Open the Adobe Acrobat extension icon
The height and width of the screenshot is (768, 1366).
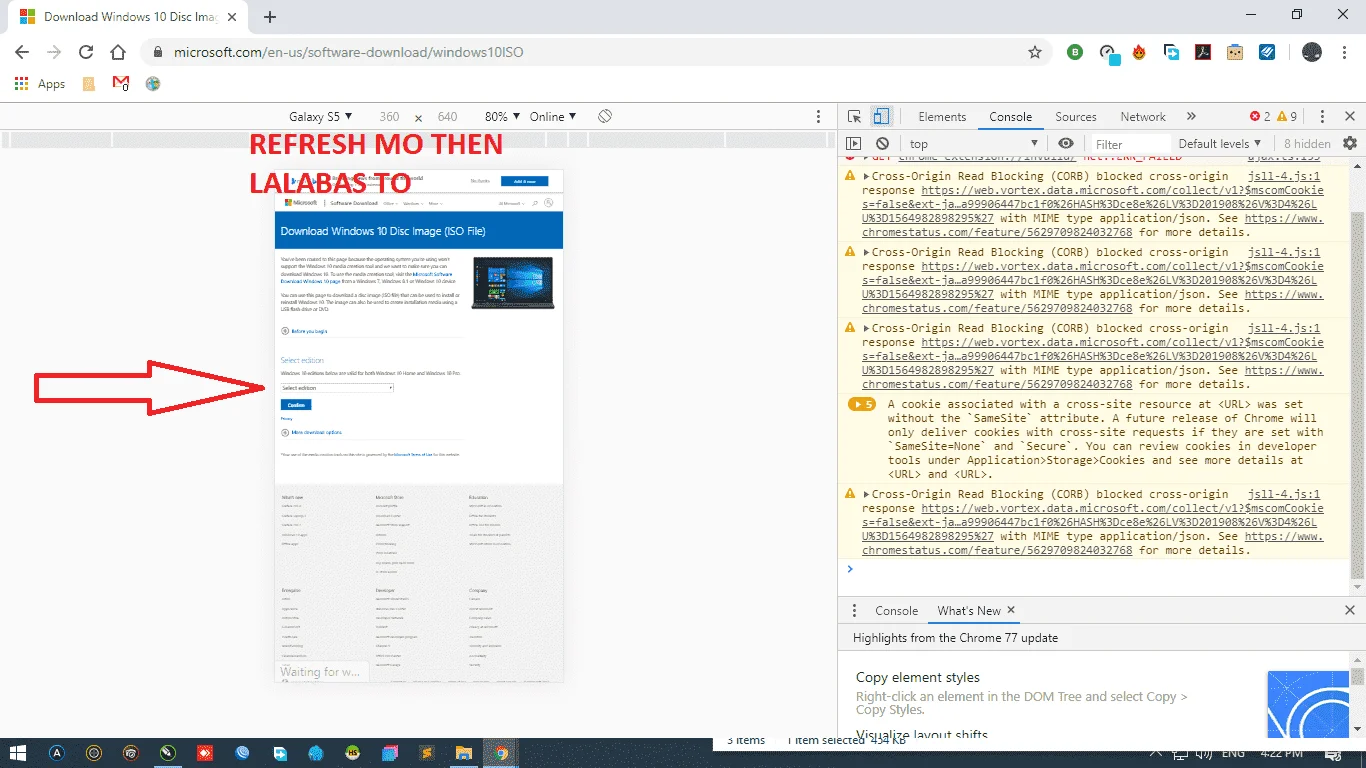[x=1204, y=52]
